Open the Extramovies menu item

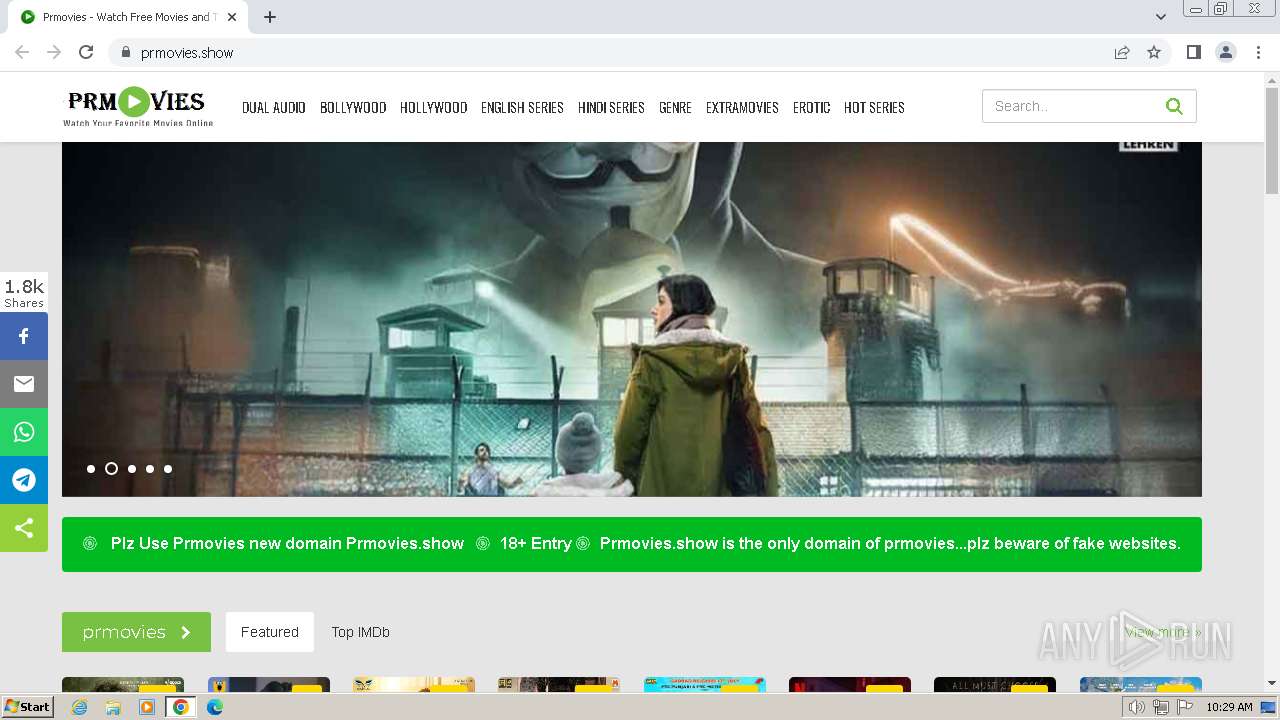pyautogui.click(x=742, y=107)
